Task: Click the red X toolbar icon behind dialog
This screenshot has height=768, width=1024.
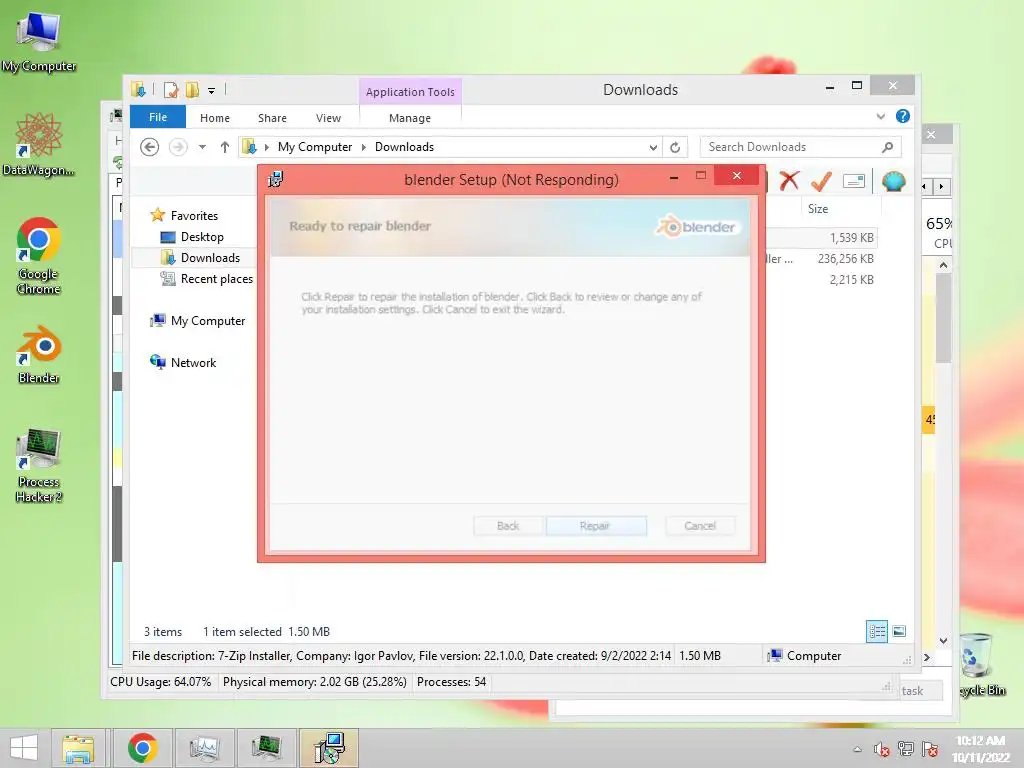Action: [x=789, y=180]
